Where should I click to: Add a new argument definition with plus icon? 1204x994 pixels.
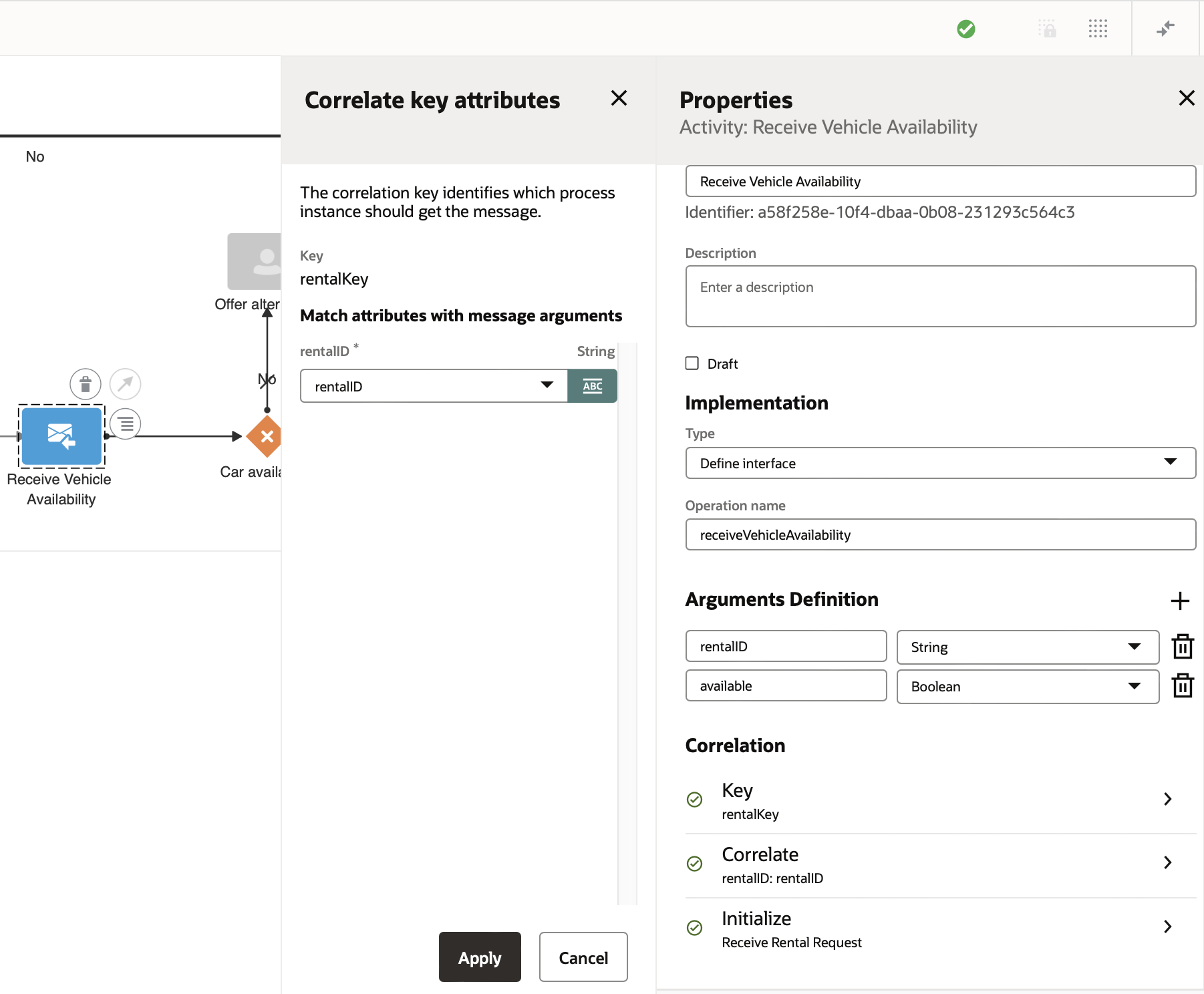[x=1180, y=601]
